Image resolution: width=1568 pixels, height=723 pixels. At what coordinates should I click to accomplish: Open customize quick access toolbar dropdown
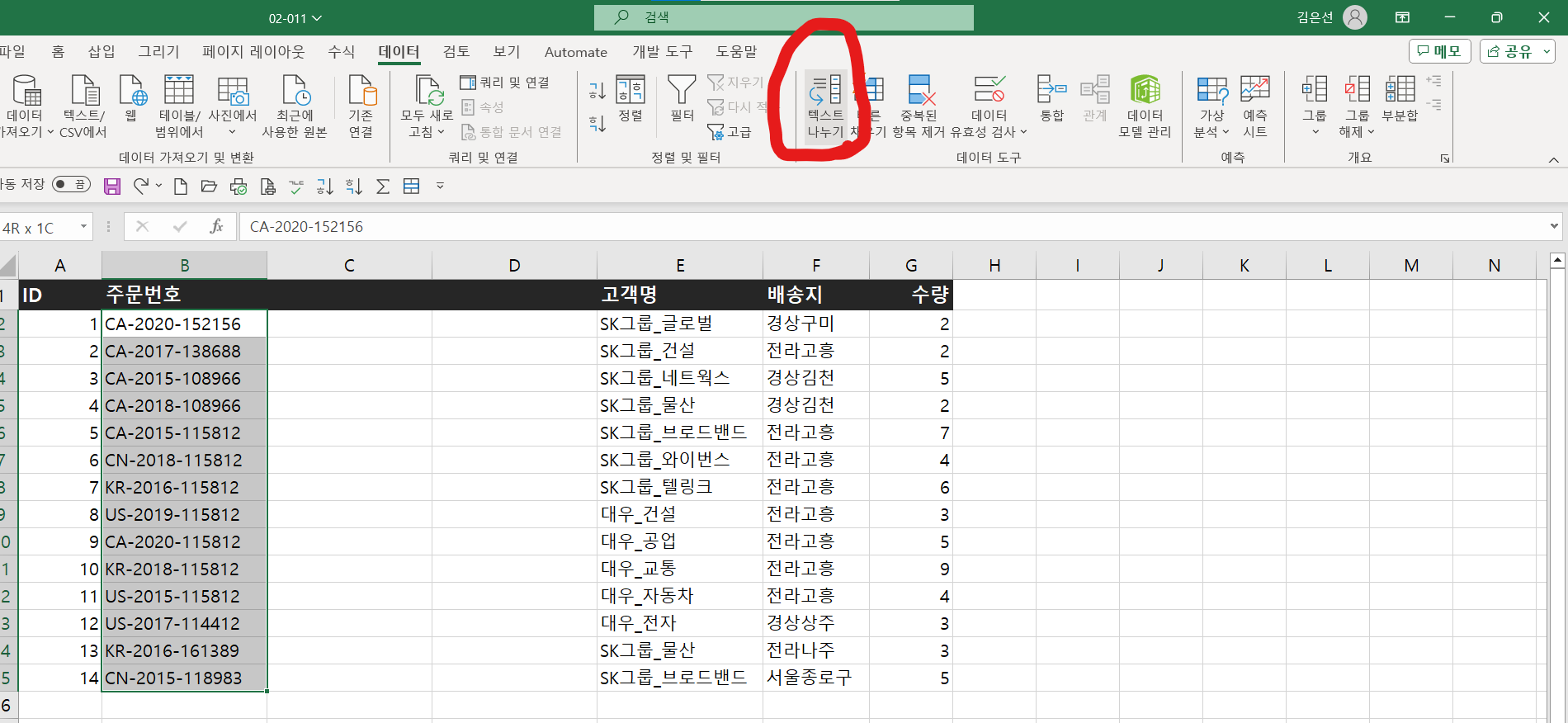(x=440, y=187)
